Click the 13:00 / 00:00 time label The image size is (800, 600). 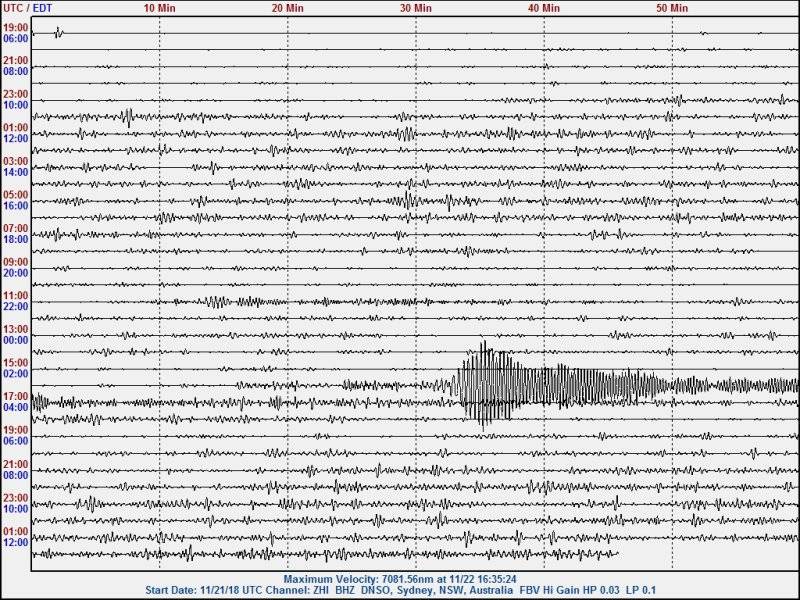(14, 336)
